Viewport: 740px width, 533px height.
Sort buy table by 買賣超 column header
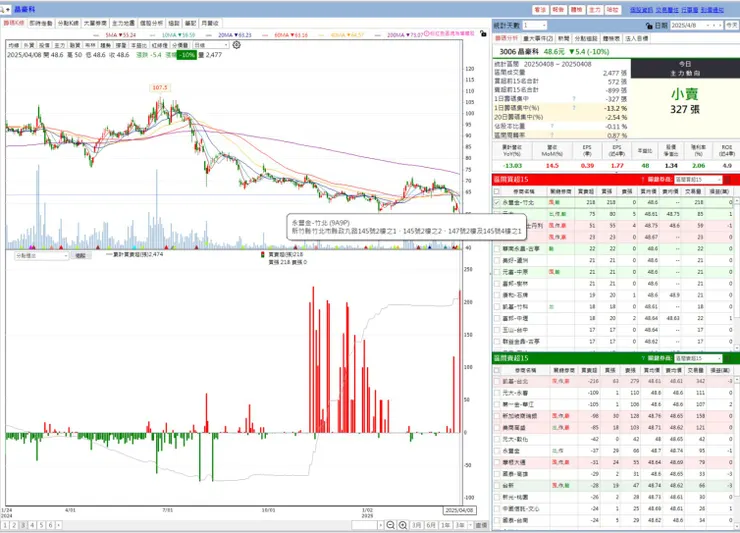[585, 191]
